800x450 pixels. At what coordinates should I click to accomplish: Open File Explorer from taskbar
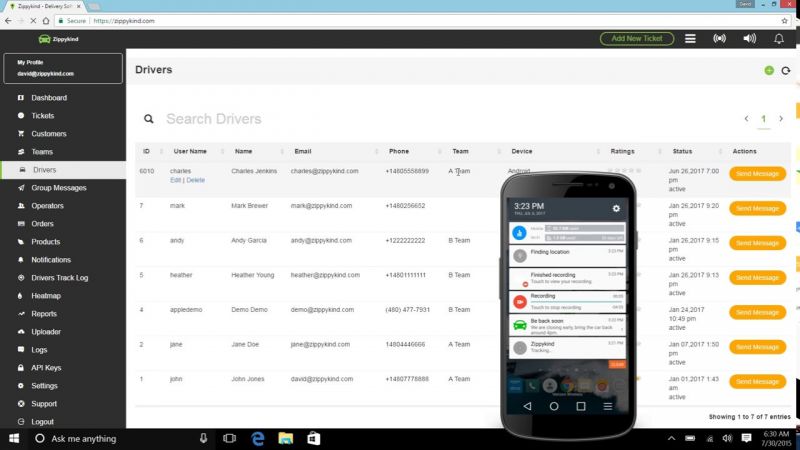tap(286, 439)
